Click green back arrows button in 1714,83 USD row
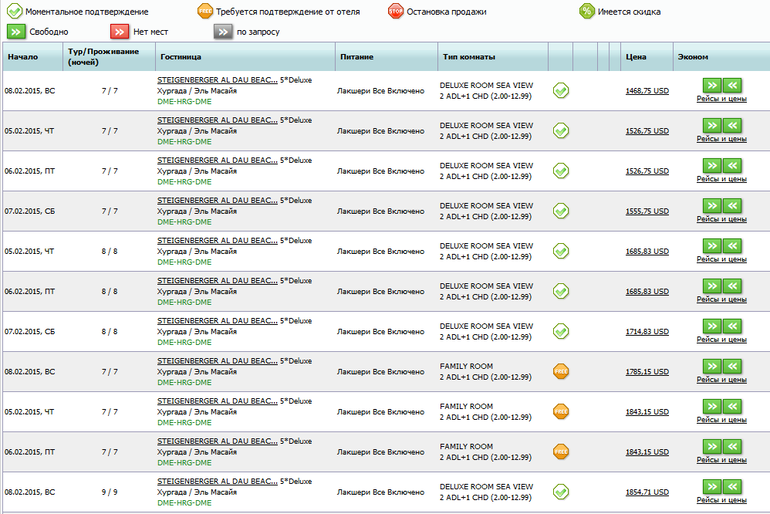 coord(733,326)
